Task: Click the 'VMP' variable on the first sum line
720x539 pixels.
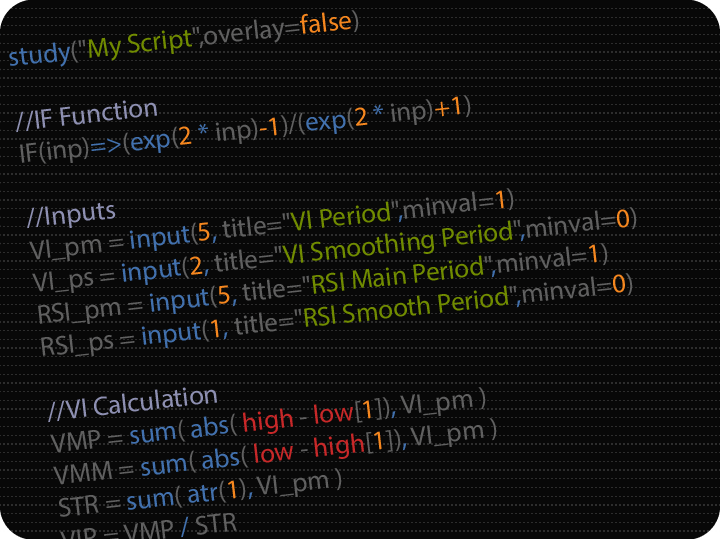Action: (x=75, y=442)
